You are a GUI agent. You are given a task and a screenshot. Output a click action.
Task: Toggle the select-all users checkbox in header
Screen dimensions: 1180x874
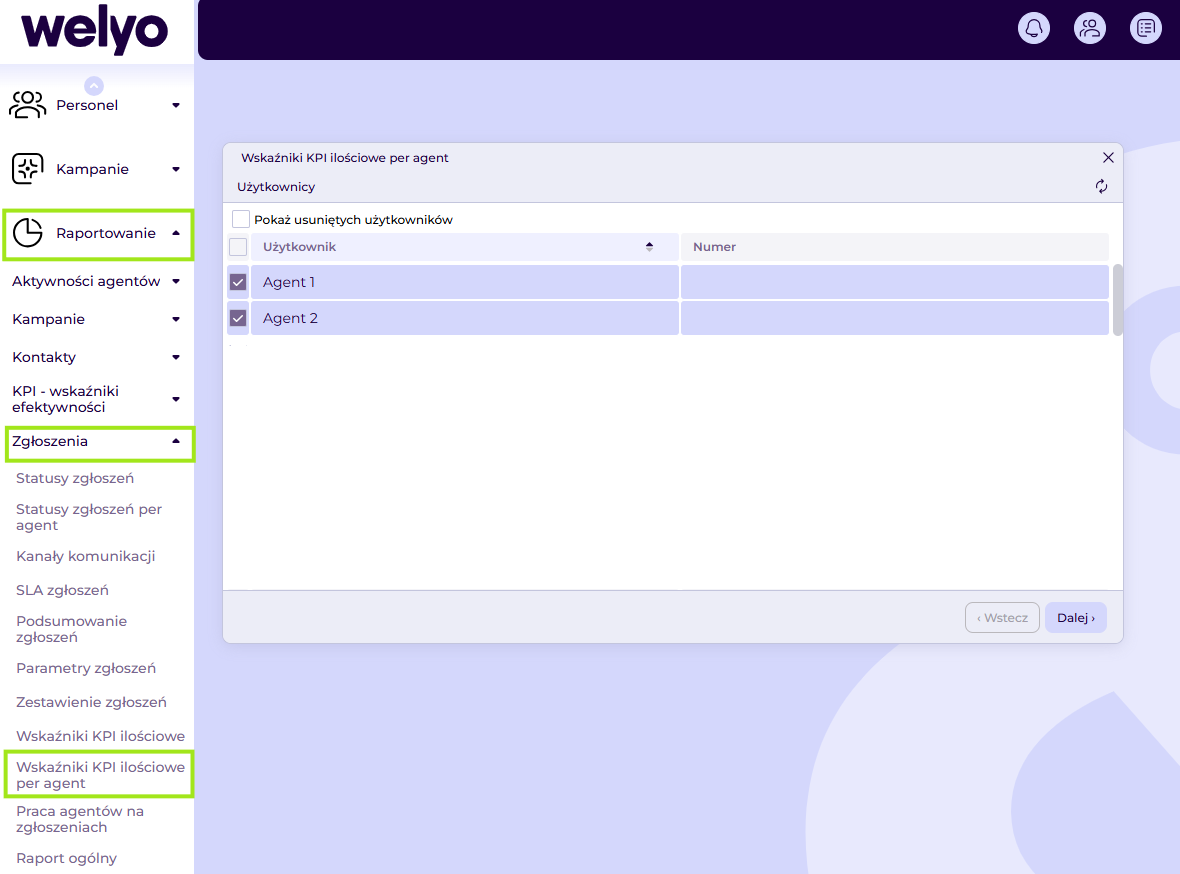tap(238, 246)
